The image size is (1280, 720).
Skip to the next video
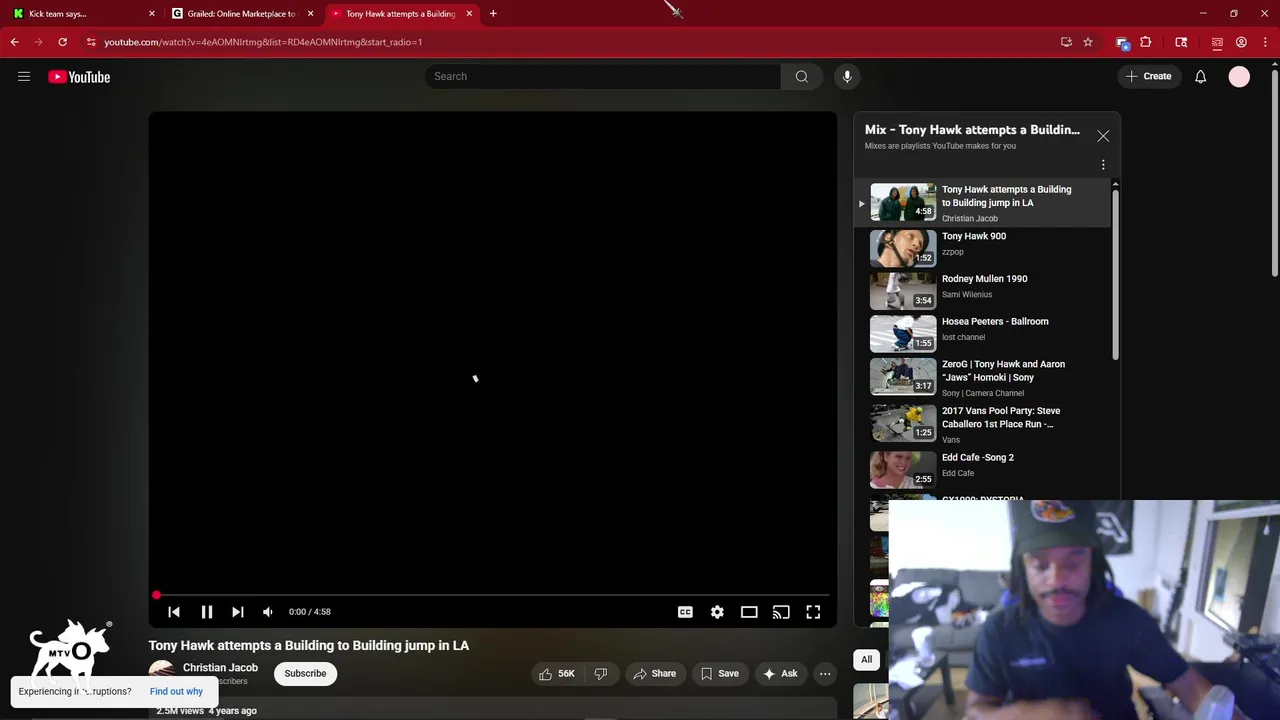click(238, 612)
